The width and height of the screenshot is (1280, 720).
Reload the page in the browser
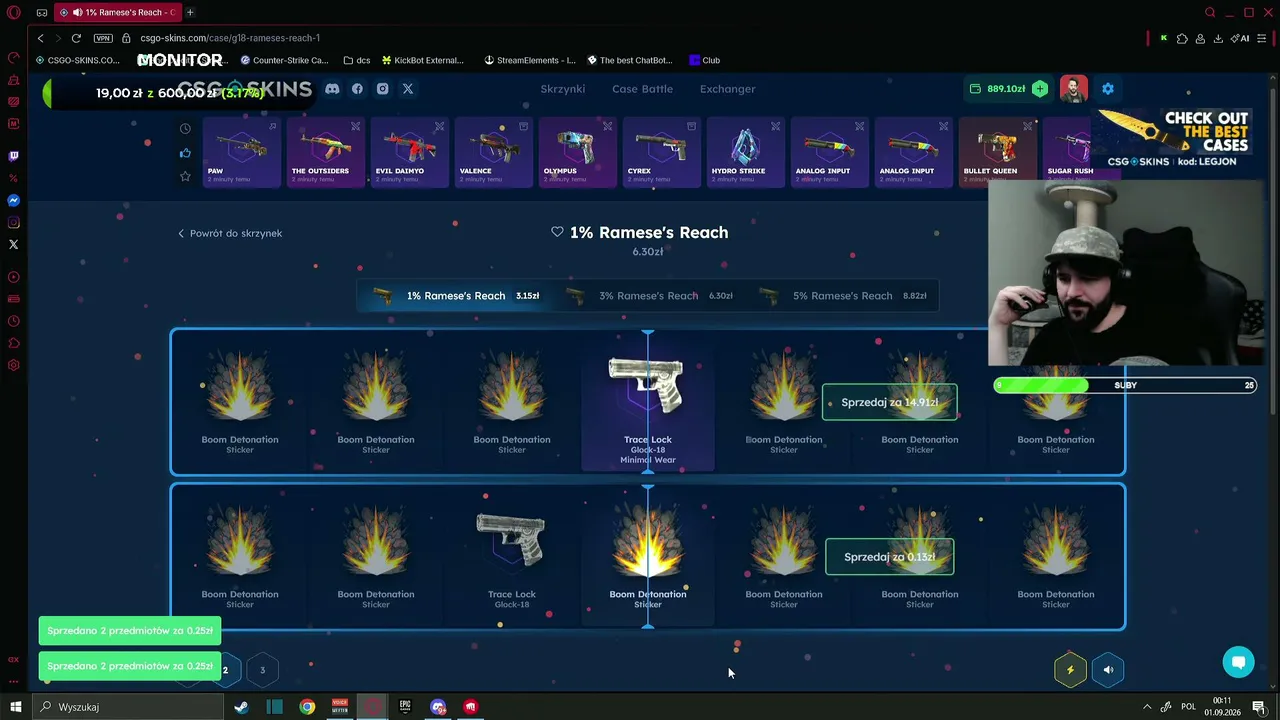(x=76, y=38)
